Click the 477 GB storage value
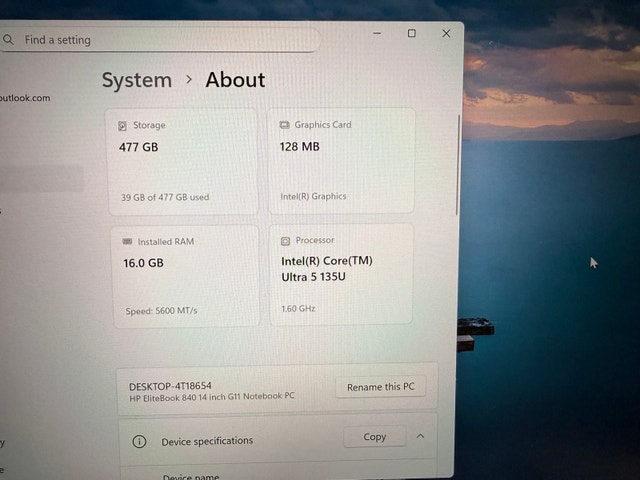 tap(138, 147)
